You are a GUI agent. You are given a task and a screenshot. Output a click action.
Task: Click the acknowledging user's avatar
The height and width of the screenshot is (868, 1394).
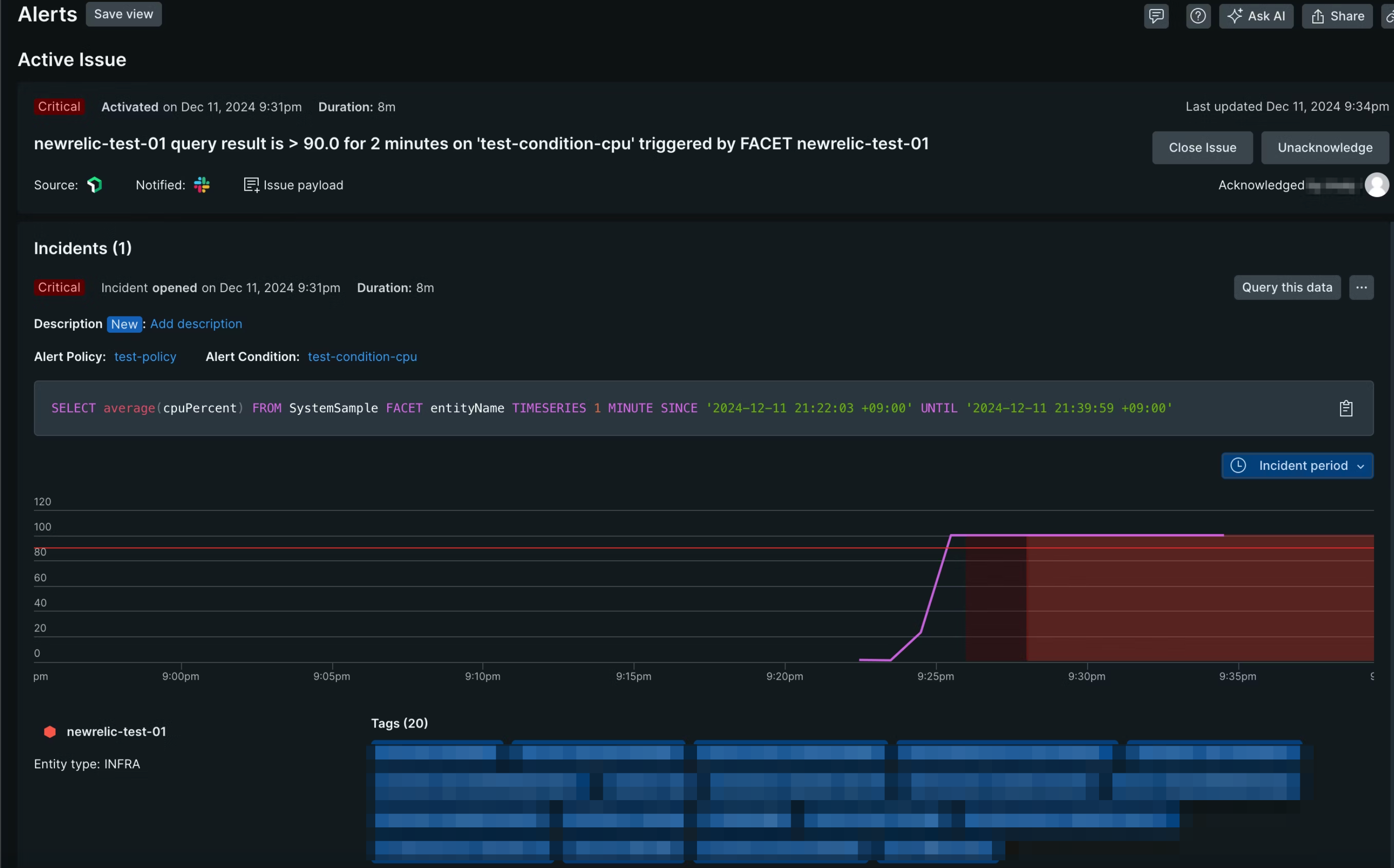pos(1376,185)
